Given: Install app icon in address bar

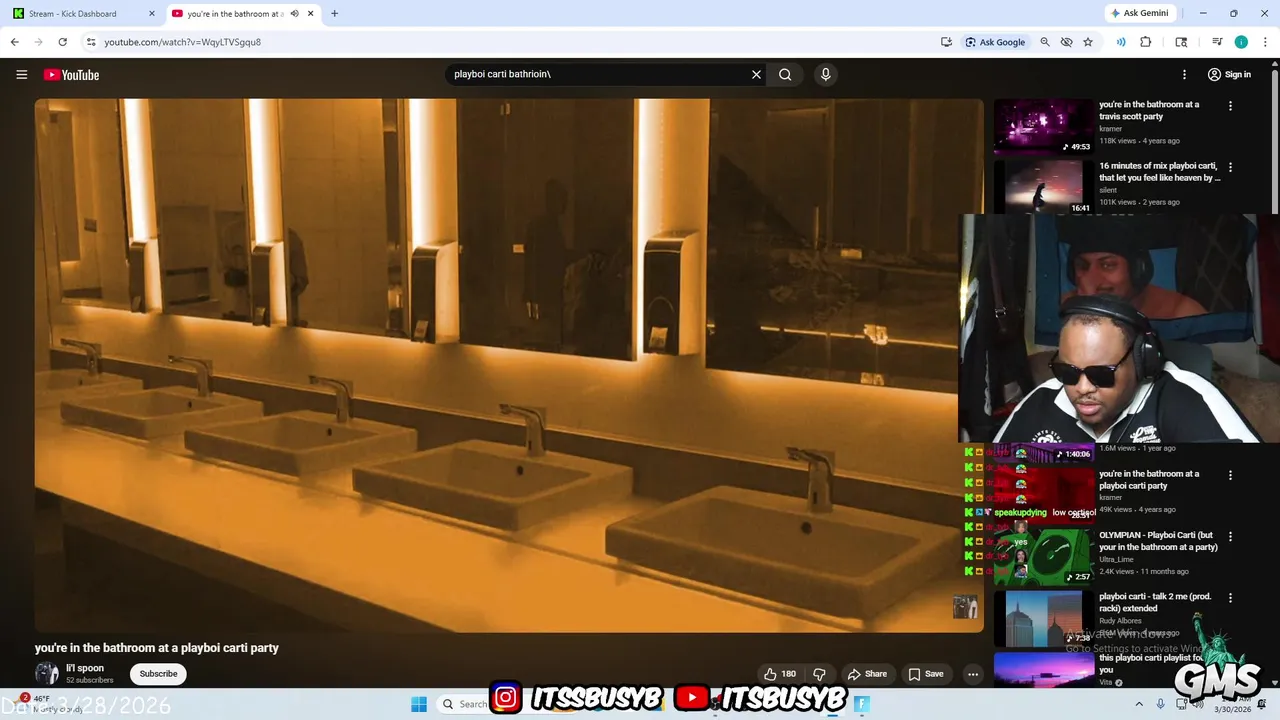Looking at the screenshot, I should pyautogui.click(x=946, y=42).
